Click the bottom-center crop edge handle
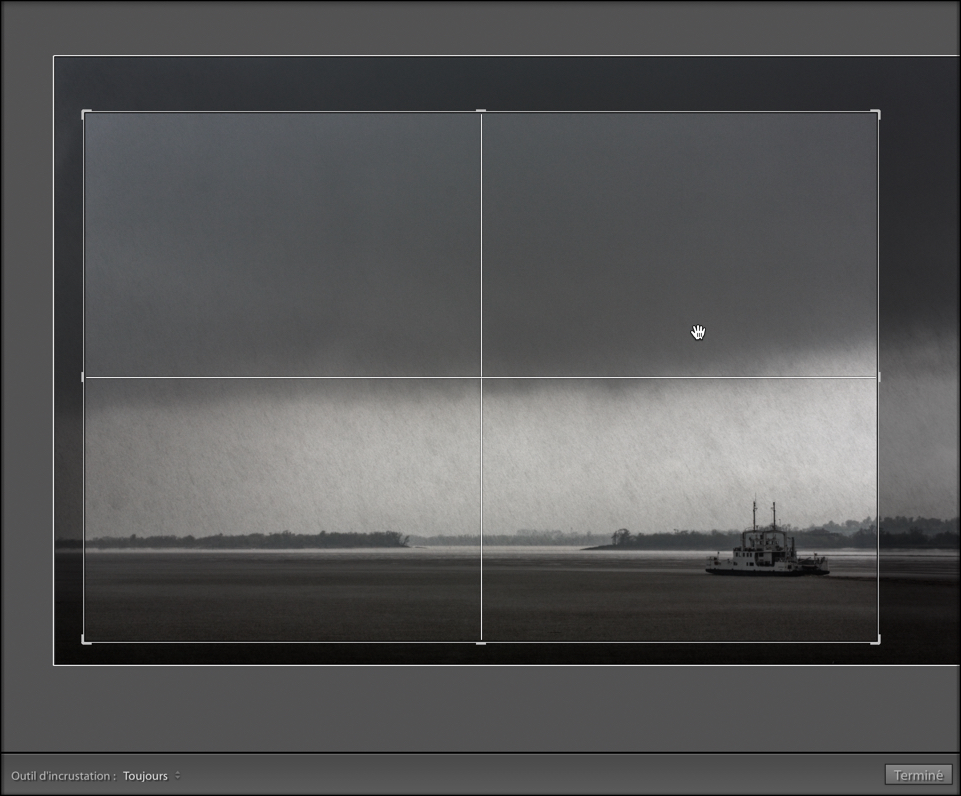 click(x=481, y=643)
